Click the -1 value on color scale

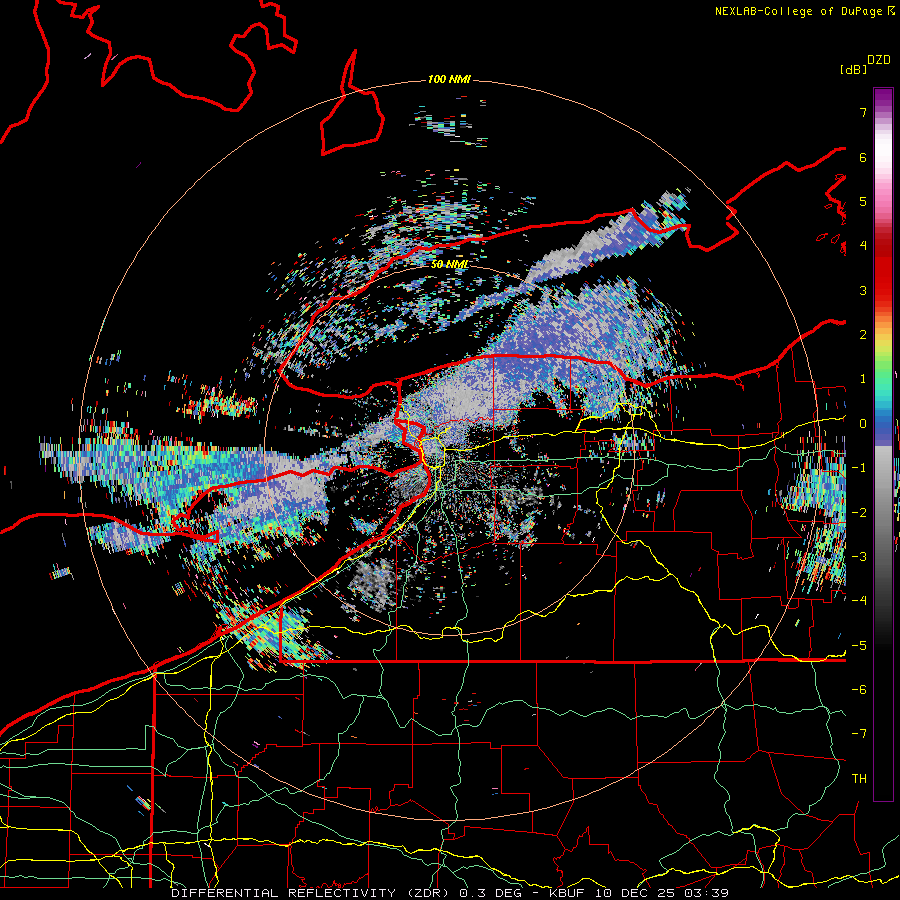[859, 468]
